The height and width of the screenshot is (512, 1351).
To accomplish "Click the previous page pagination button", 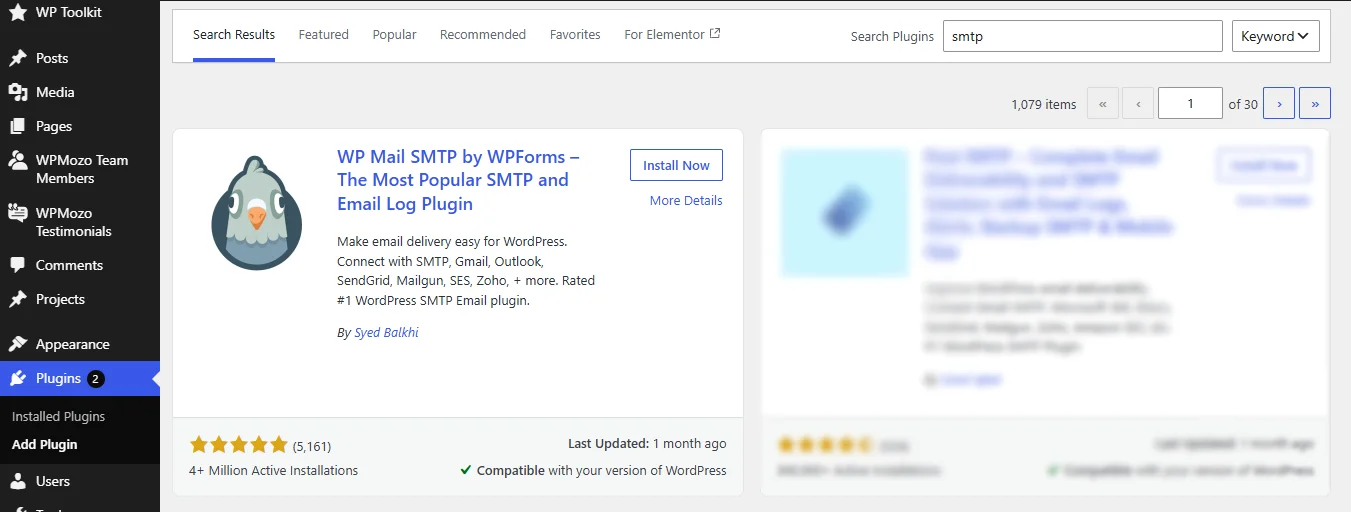I will (1138, 103).
